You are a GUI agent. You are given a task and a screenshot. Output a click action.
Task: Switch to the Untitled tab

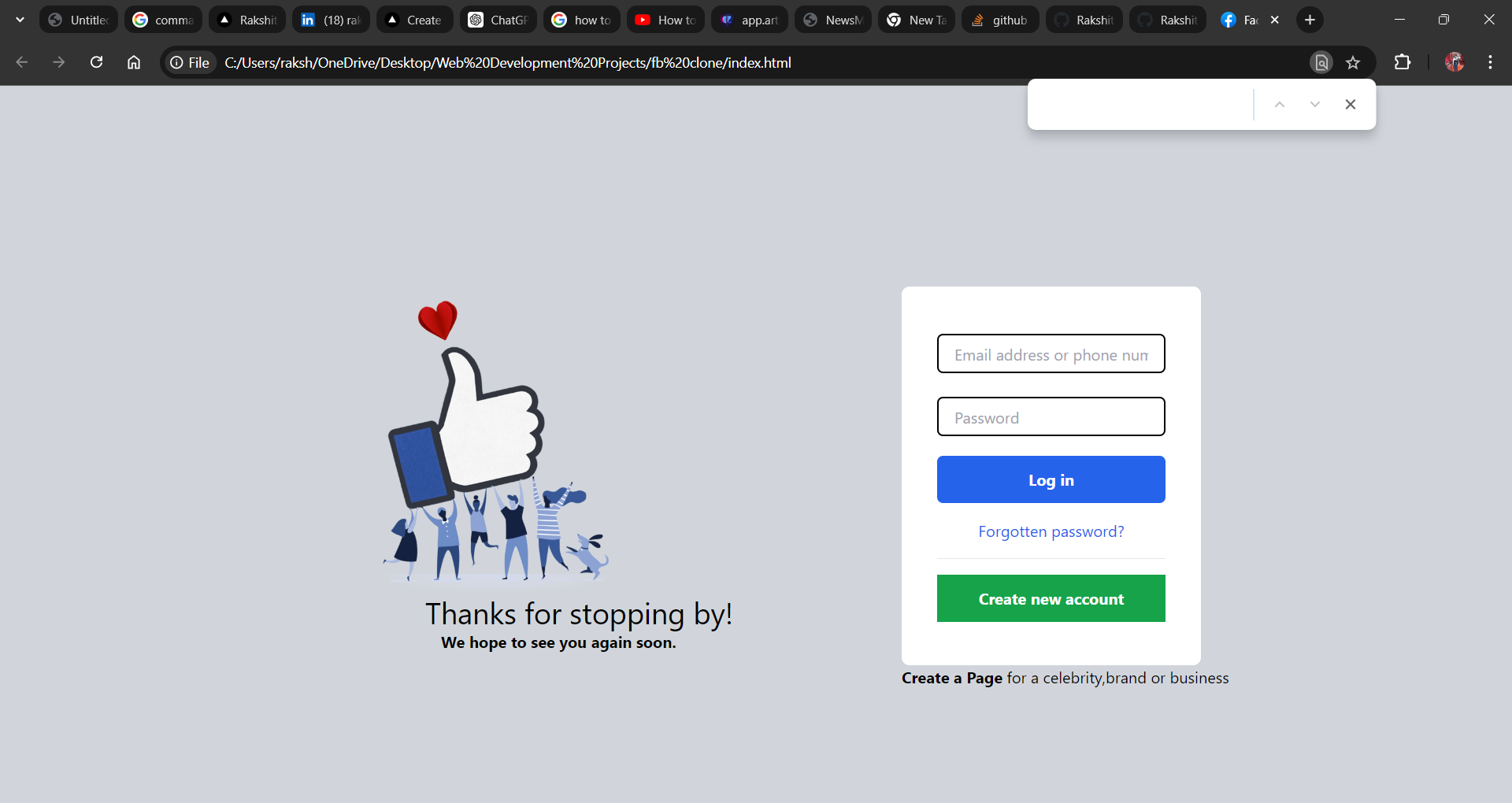pos(79,20)
